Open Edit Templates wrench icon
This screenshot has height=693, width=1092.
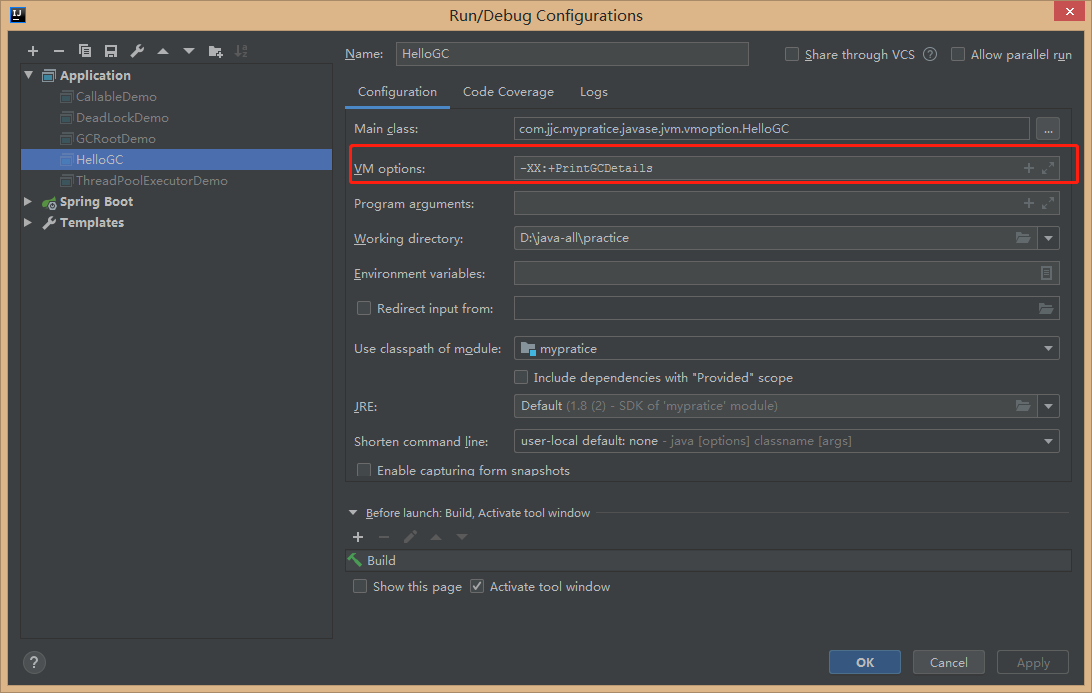pyautogui.click(x=137, y=51)
